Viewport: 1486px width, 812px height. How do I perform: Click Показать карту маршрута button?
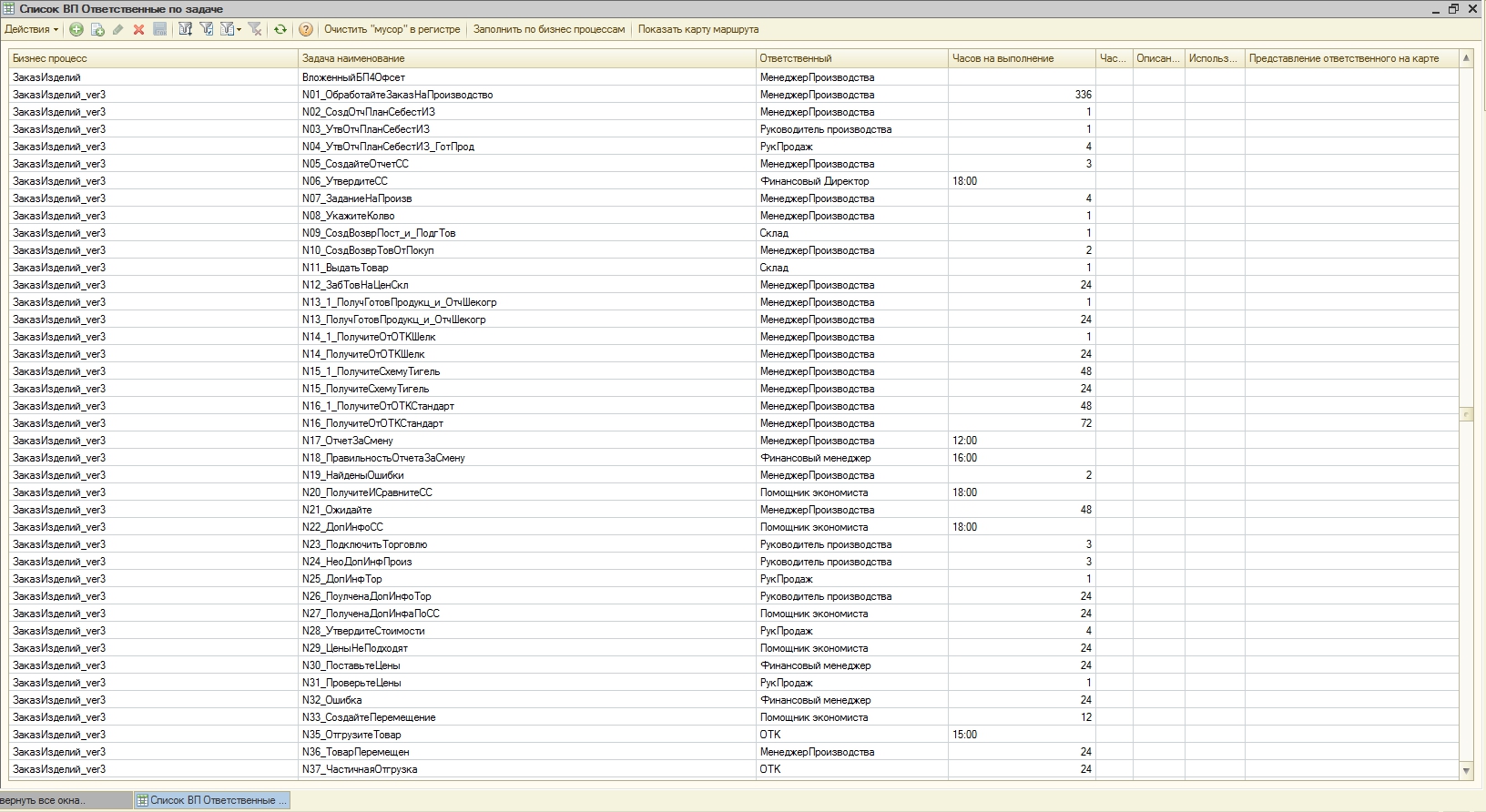point(698,29)
